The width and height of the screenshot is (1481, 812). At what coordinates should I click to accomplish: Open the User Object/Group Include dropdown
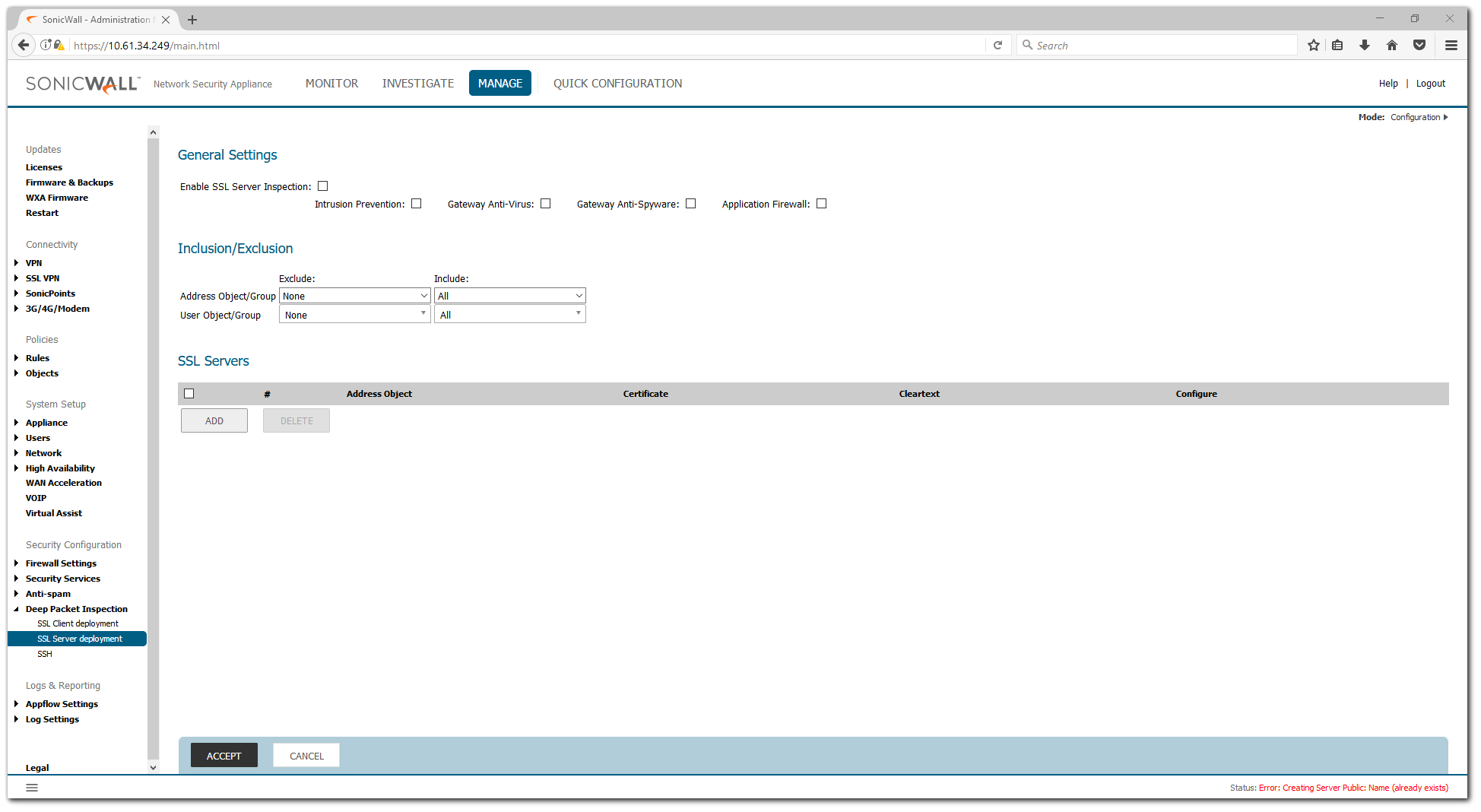coord(509,315)
